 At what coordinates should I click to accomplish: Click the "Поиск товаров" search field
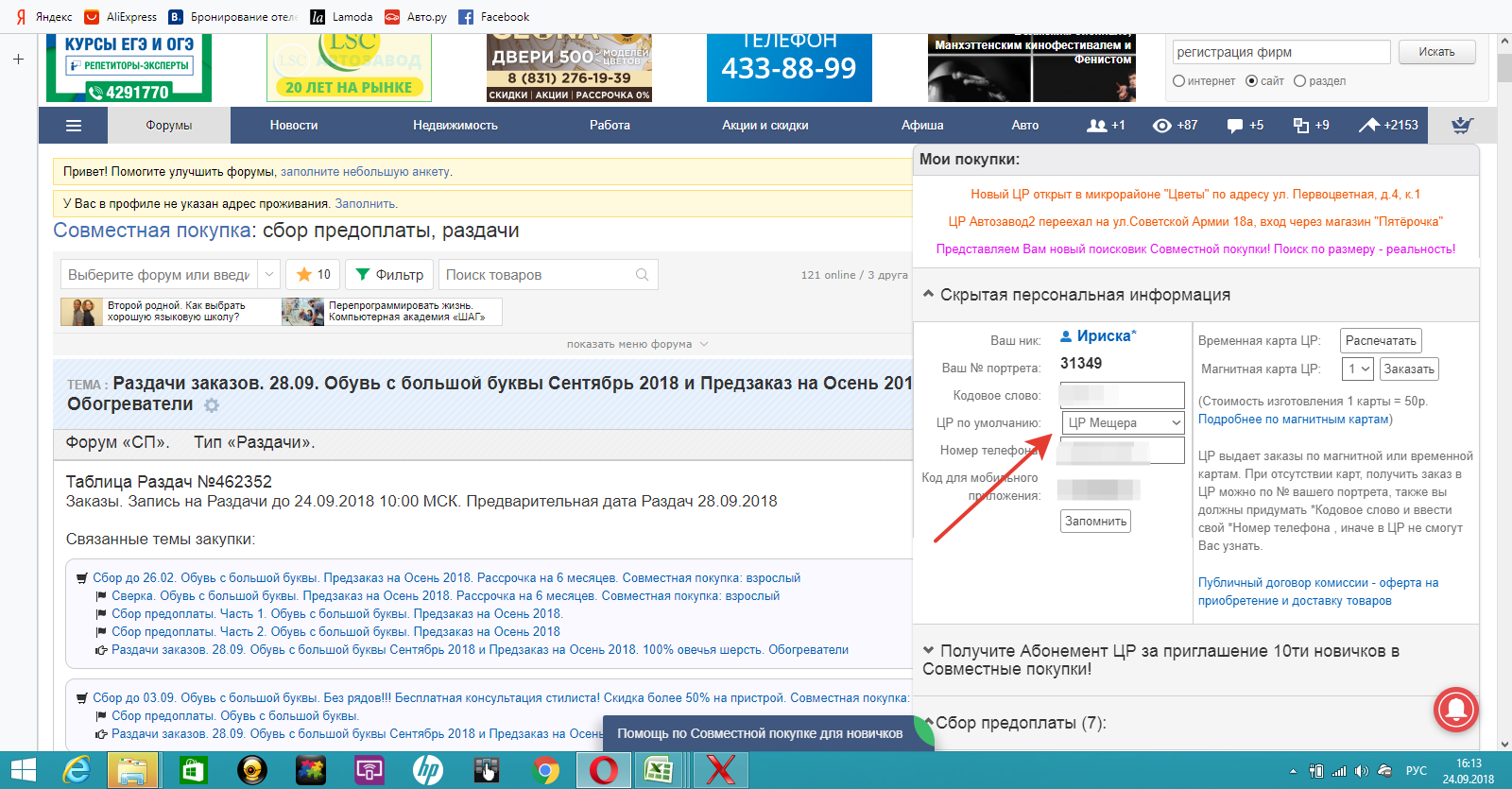tap(537, 275)
